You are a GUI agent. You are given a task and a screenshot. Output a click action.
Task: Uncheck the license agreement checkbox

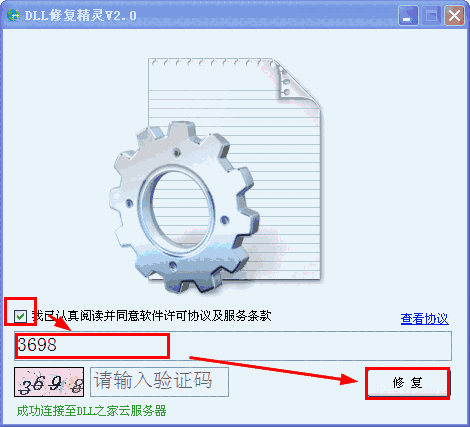point(20,316)
